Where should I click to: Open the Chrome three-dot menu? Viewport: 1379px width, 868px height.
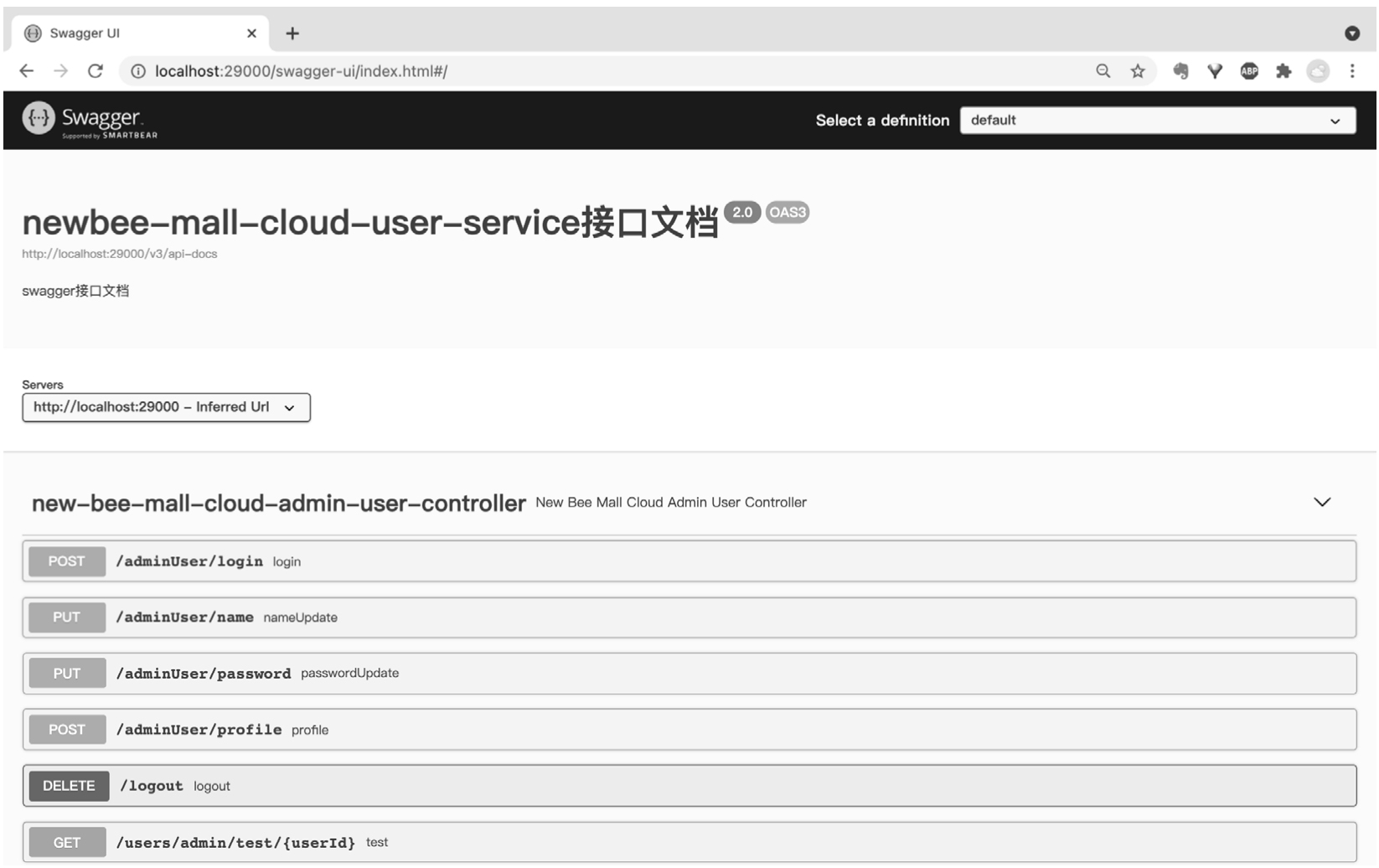pos(1352,71)
